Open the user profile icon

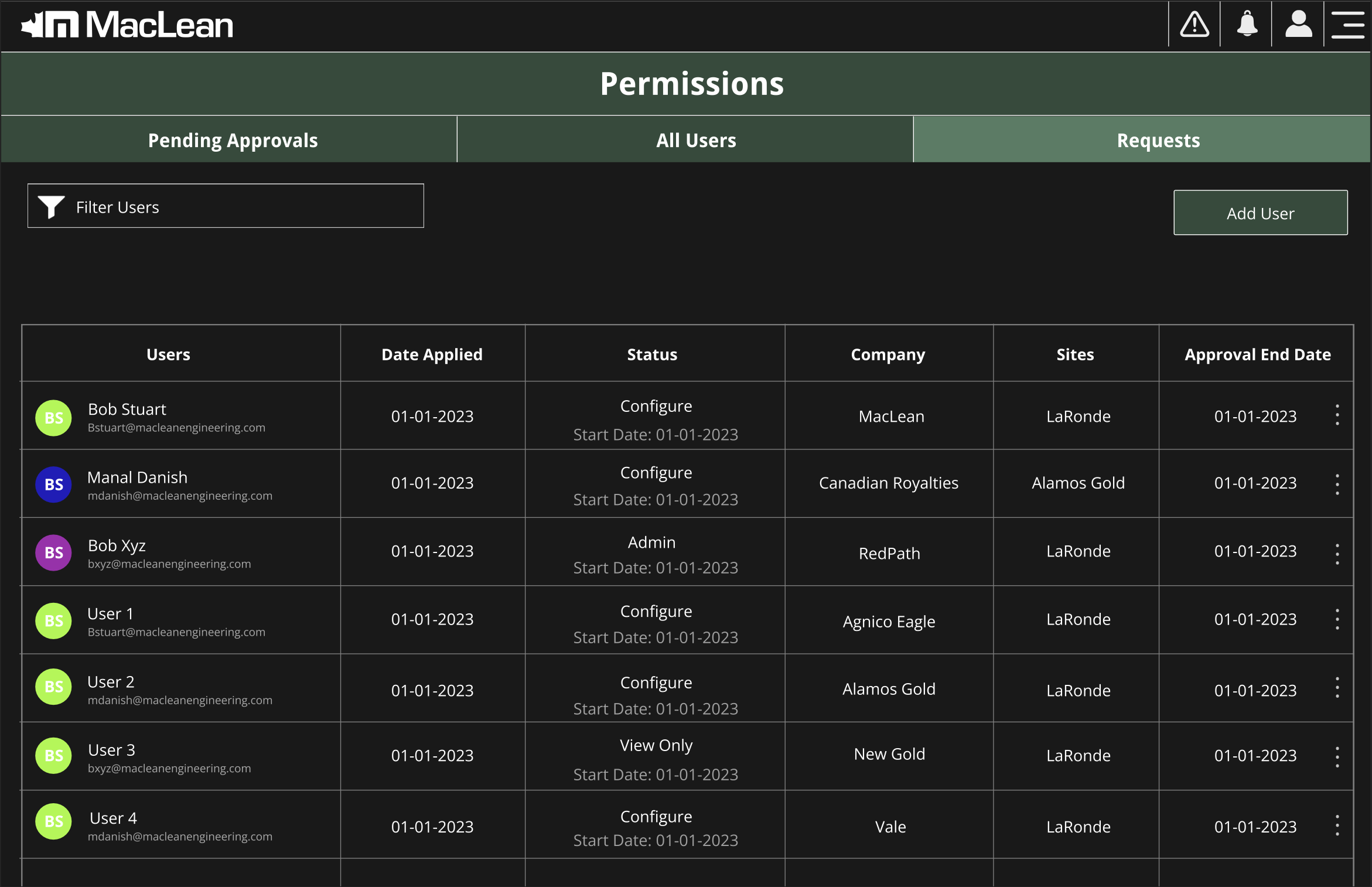(x=1298, y=25)
